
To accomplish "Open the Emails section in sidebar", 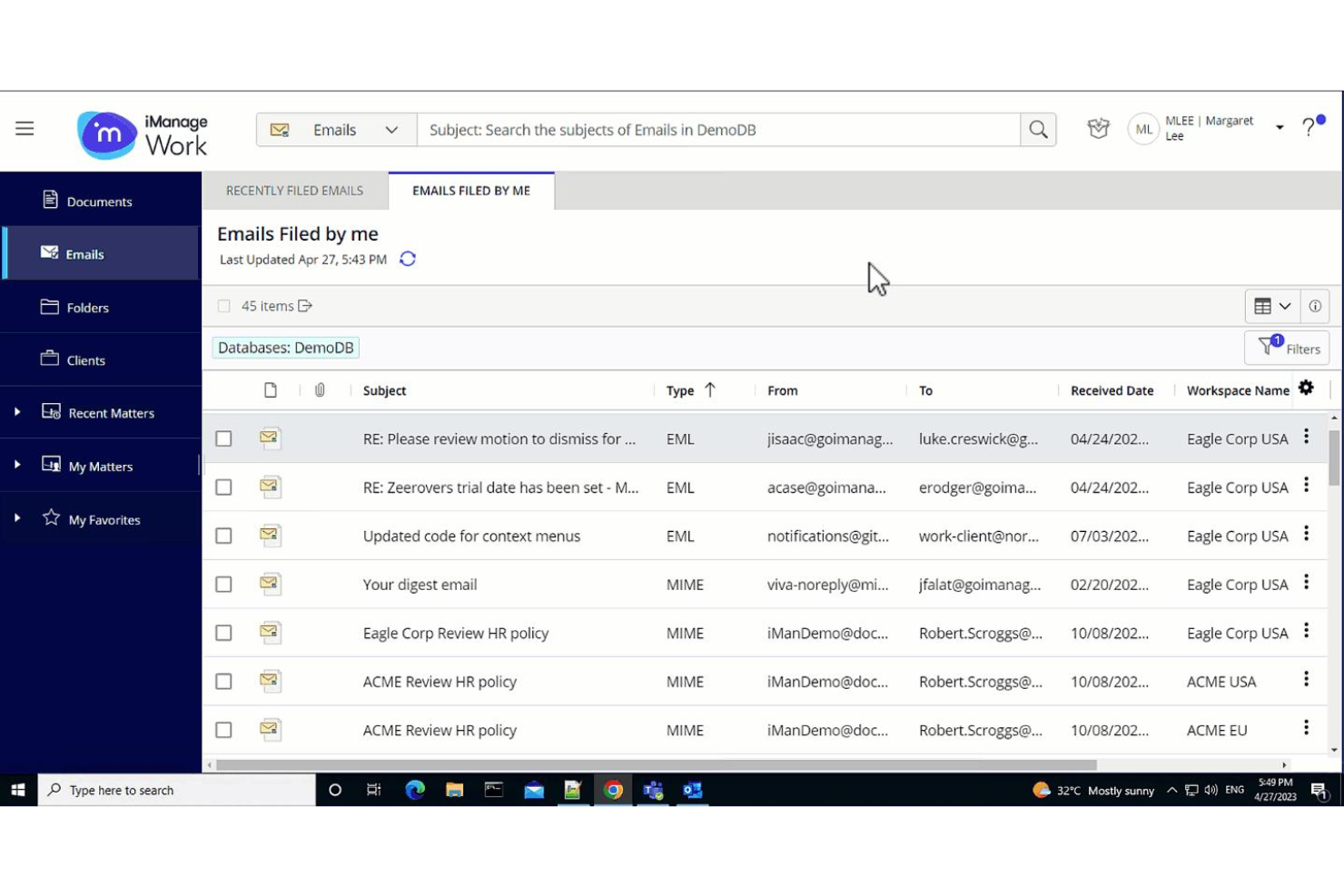I will pyautogui.click(x=84, y=253).
